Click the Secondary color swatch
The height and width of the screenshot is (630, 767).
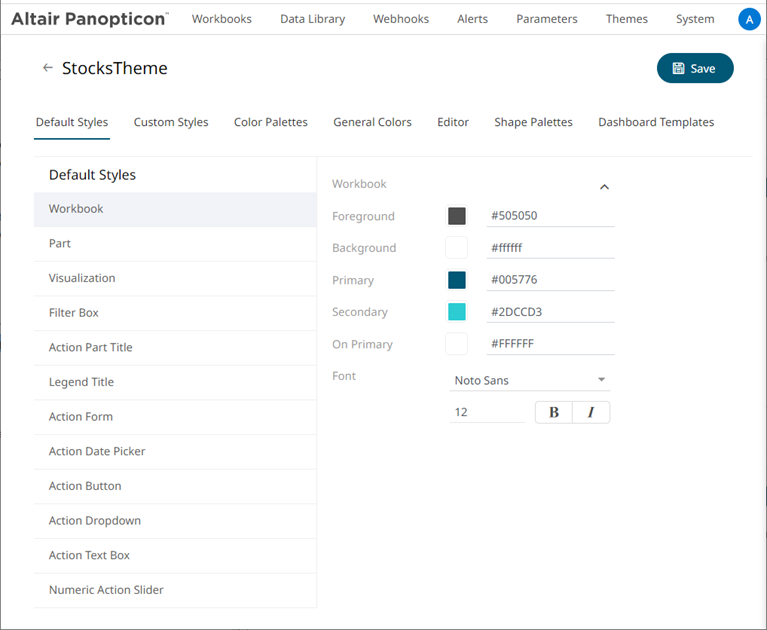457,312
